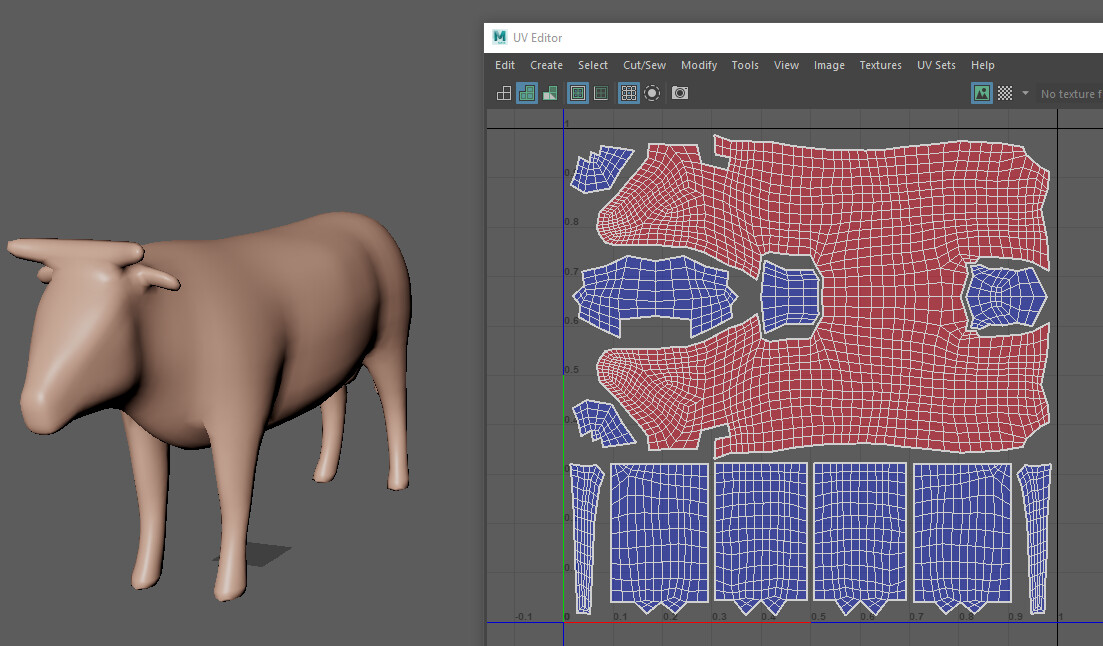Toggle the UV distortion display icon
The width and height of the screenshot is (1103, 646).
tap(550, 93)
